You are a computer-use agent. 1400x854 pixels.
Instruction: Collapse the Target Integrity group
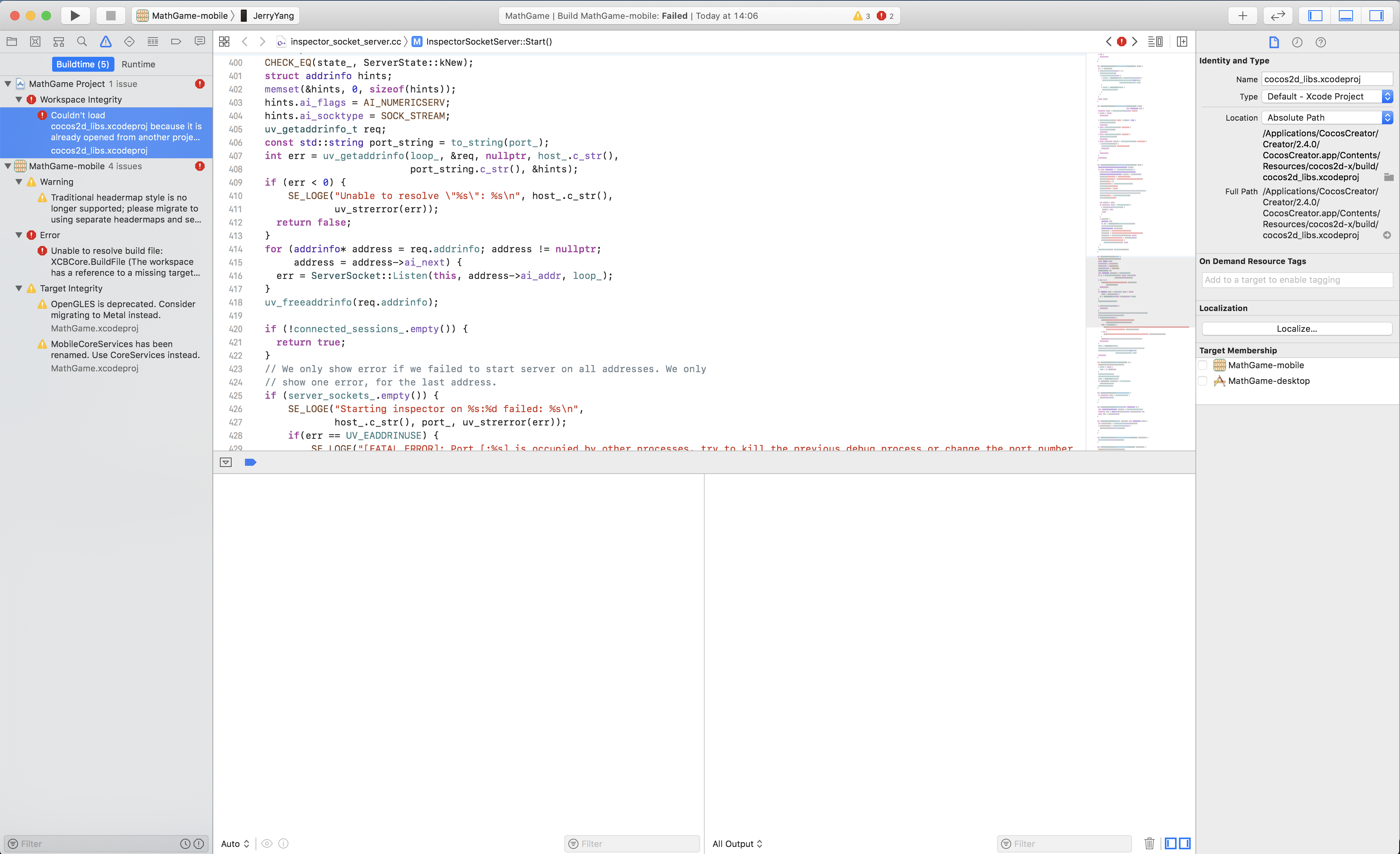coord(19,288)
